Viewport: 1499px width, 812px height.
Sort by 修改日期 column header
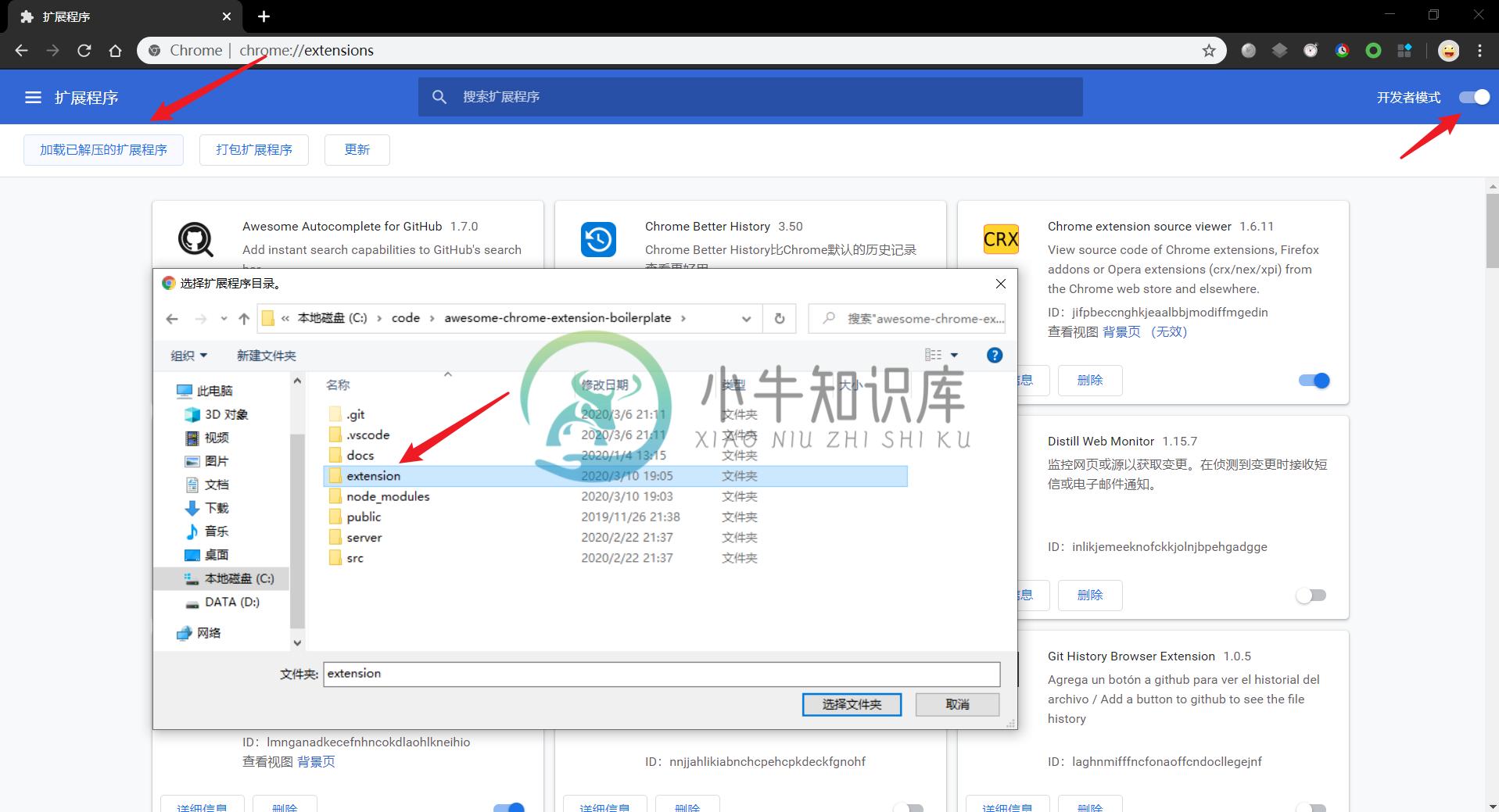click(x=604, y=385)
